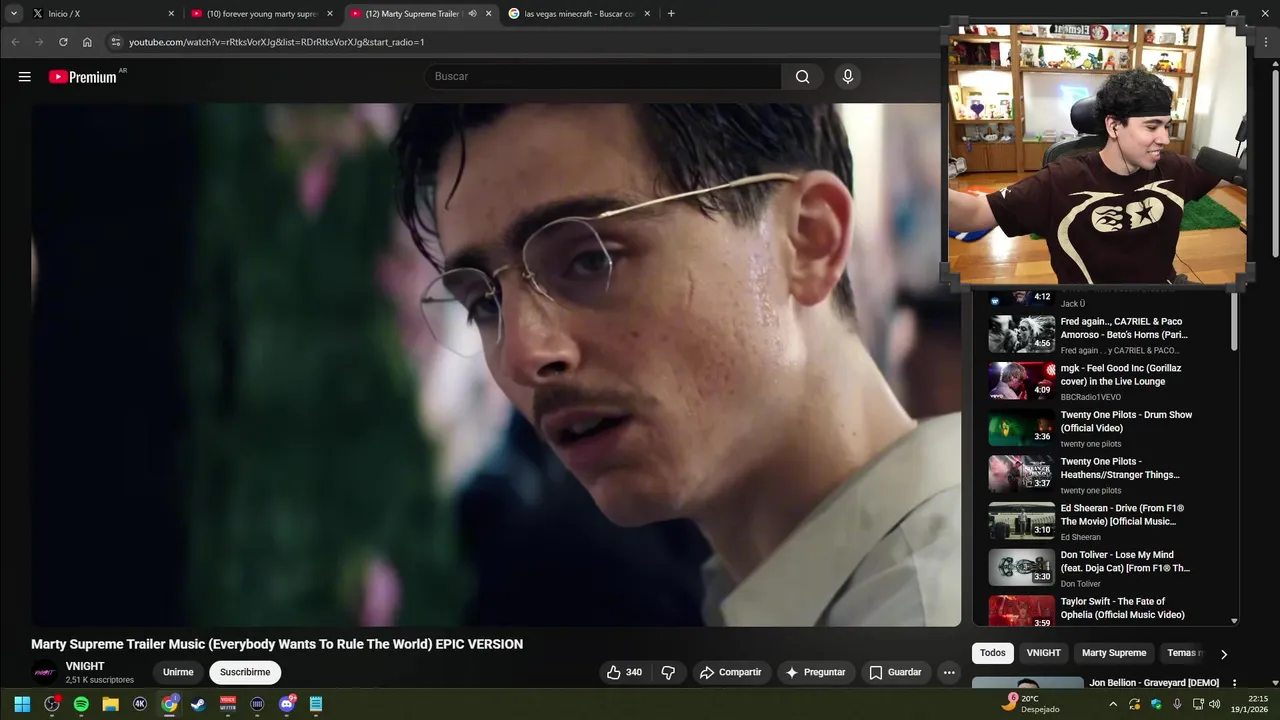
Task: Go back in browser history
Action: click(15, 42)
